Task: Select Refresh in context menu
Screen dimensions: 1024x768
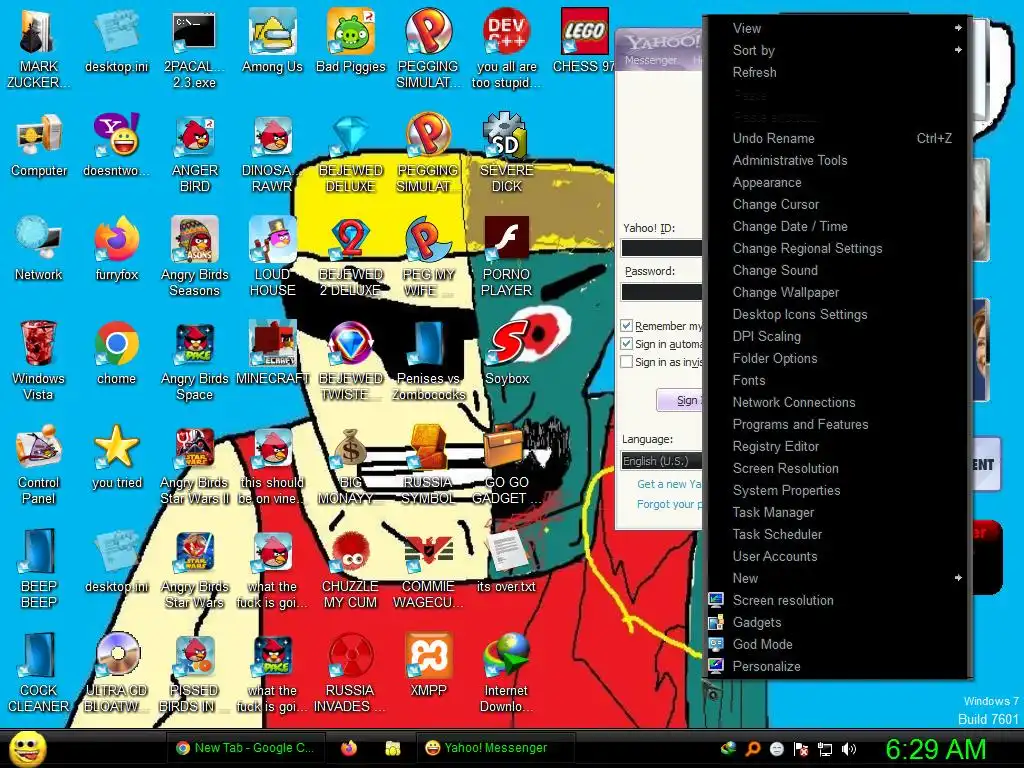Action: click(x=839, y=72)
